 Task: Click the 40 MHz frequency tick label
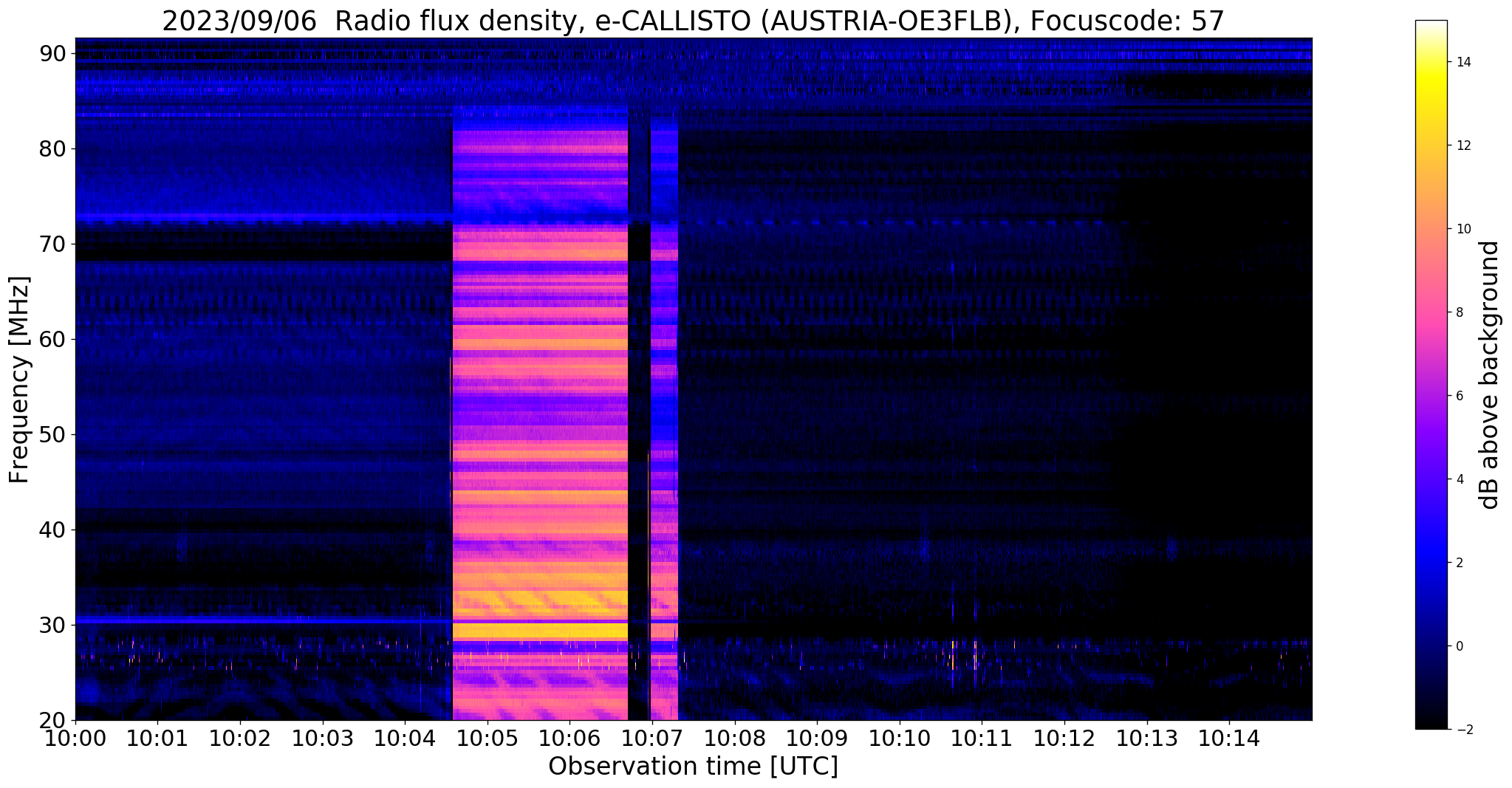54,530
